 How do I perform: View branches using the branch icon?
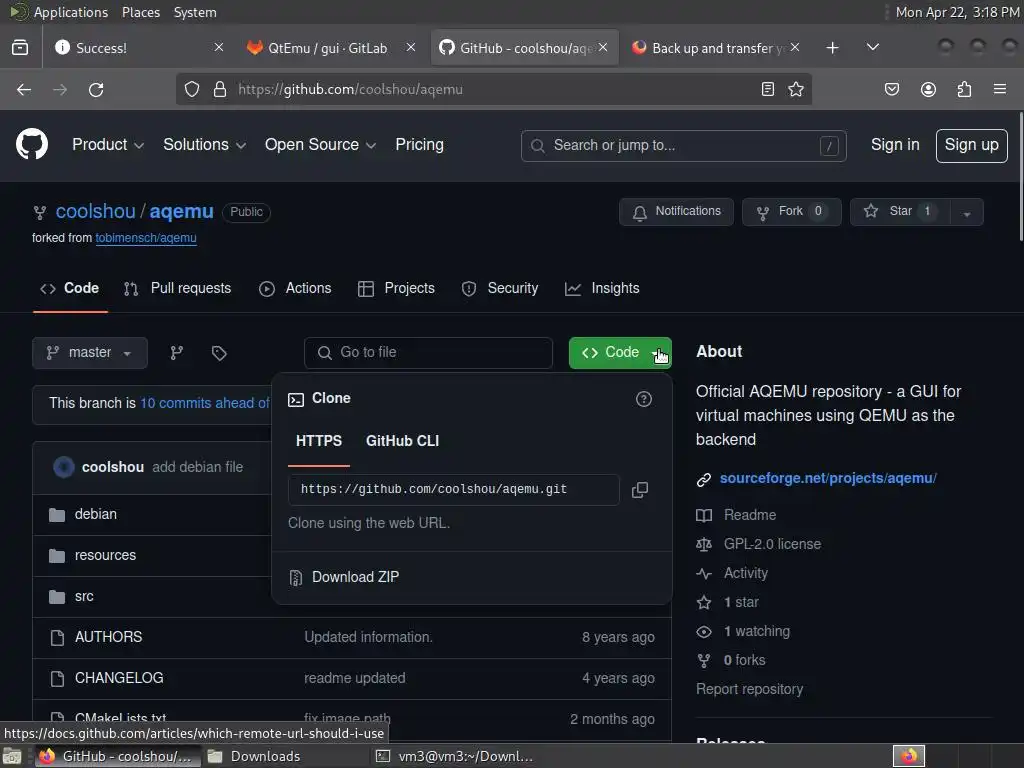point(176,353)
